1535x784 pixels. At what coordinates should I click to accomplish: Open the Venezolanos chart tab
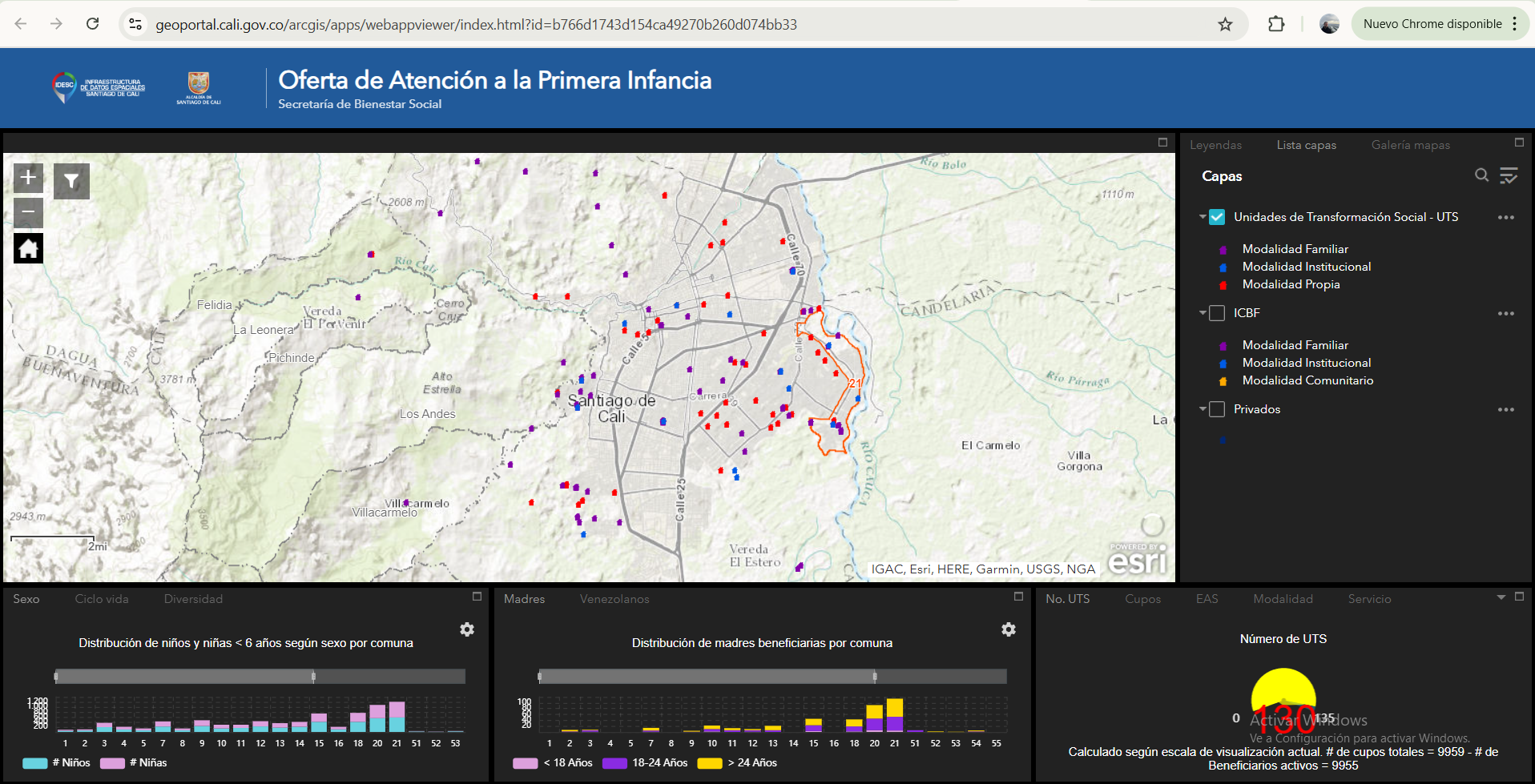coord(614,599)
